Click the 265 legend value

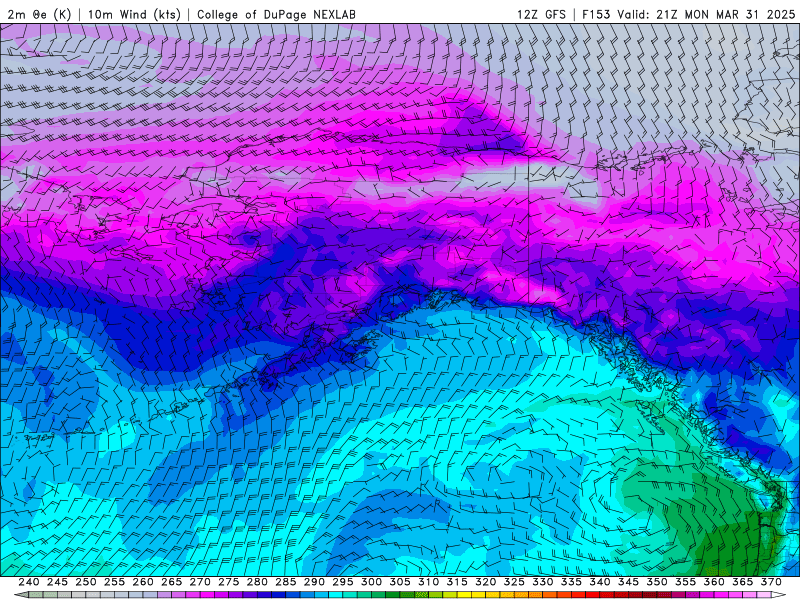click(171, 582)
